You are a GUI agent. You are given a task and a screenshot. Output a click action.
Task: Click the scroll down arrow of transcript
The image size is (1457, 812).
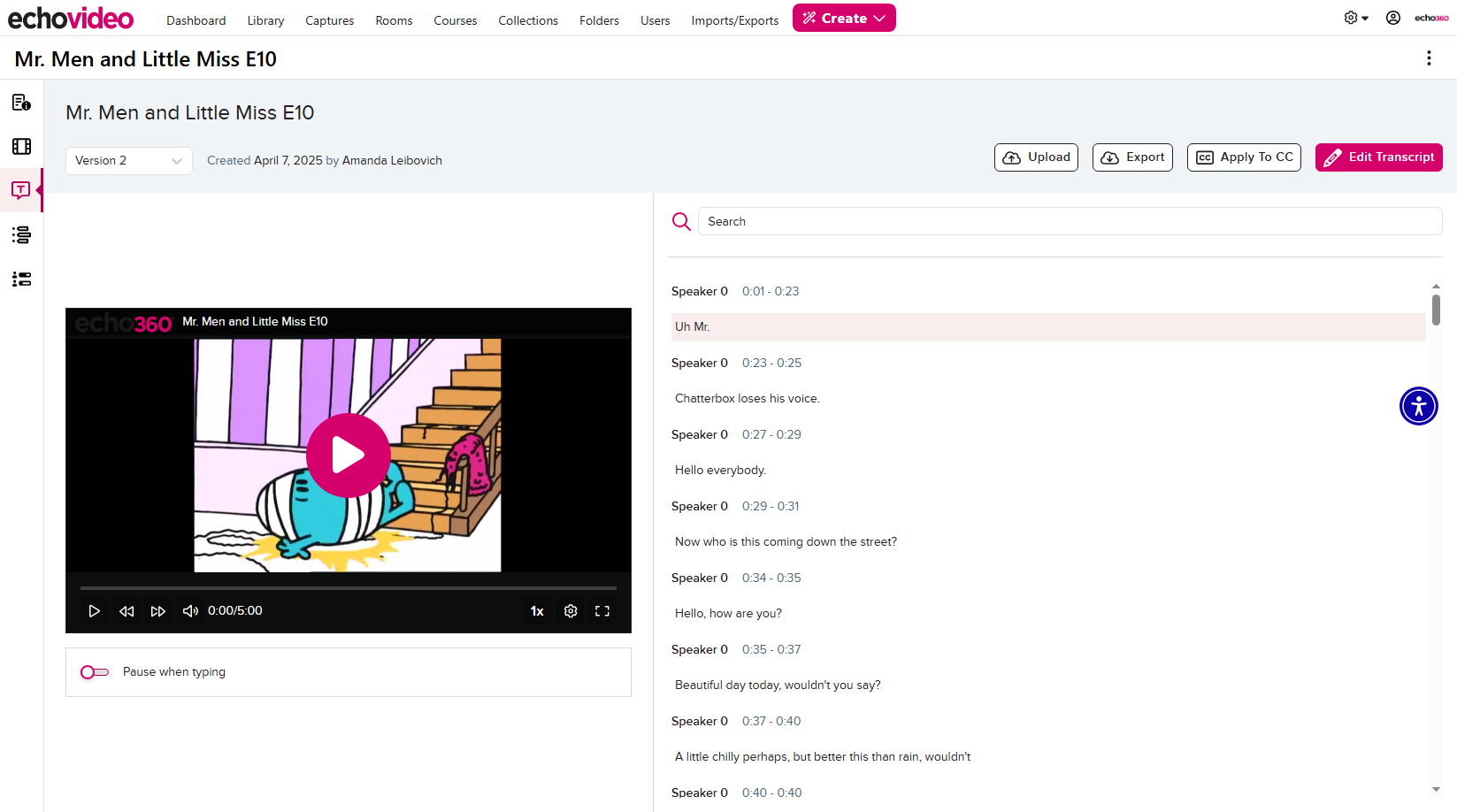(x=1436, y=789)
